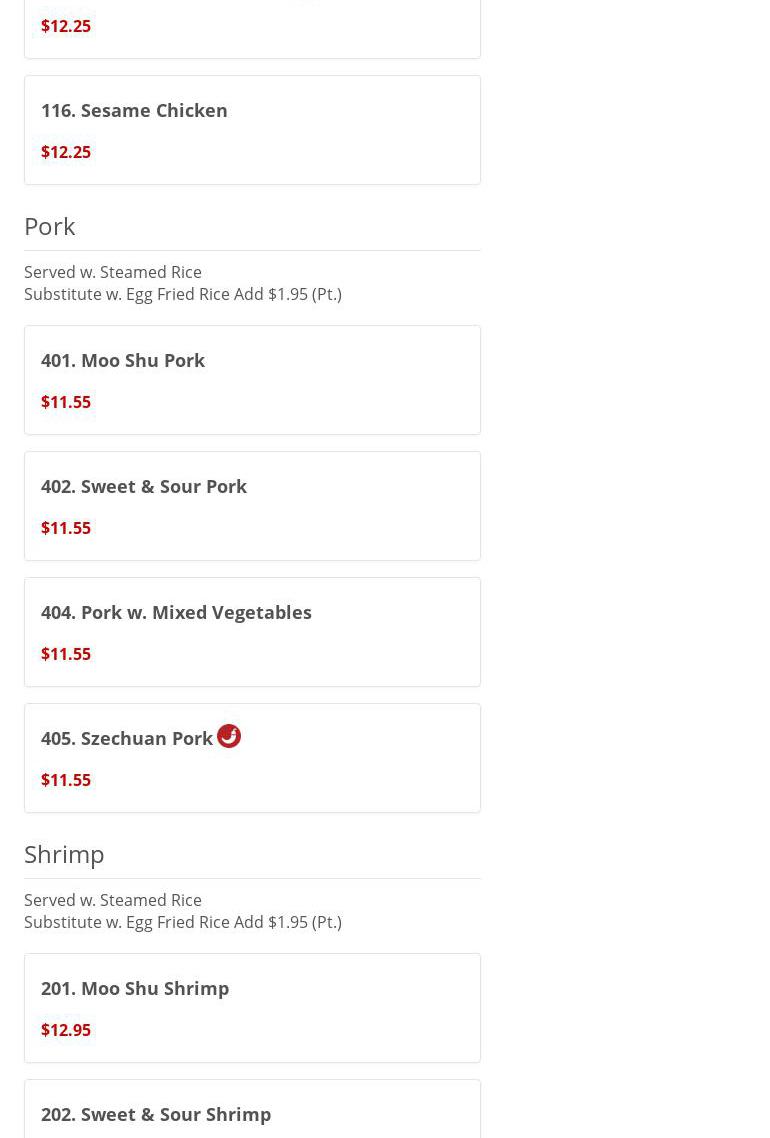This screenshot has height=1138, width=770.
Task: Add 201. Moo Shu Shrimp
Action: click(135, 989)
